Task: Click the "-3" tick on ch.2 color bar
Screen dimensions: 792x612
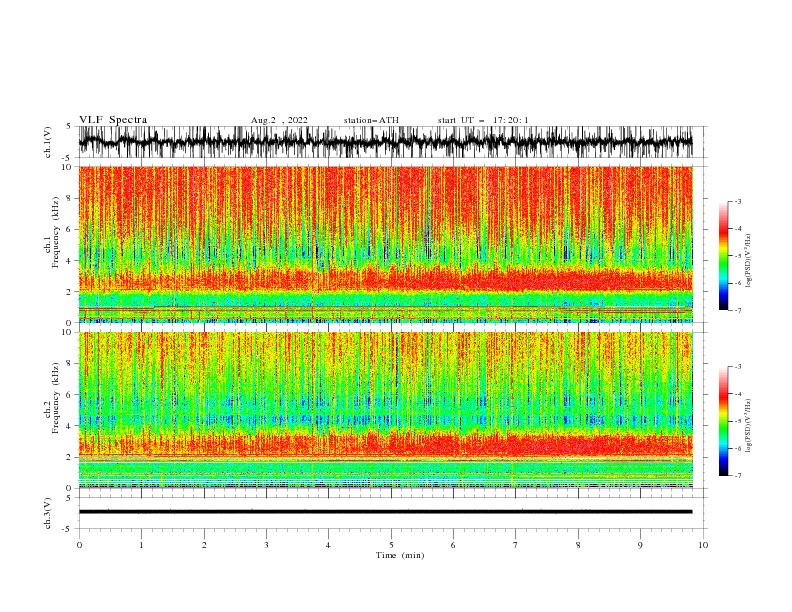Action: pyautogui.click(x=737, y=367)
